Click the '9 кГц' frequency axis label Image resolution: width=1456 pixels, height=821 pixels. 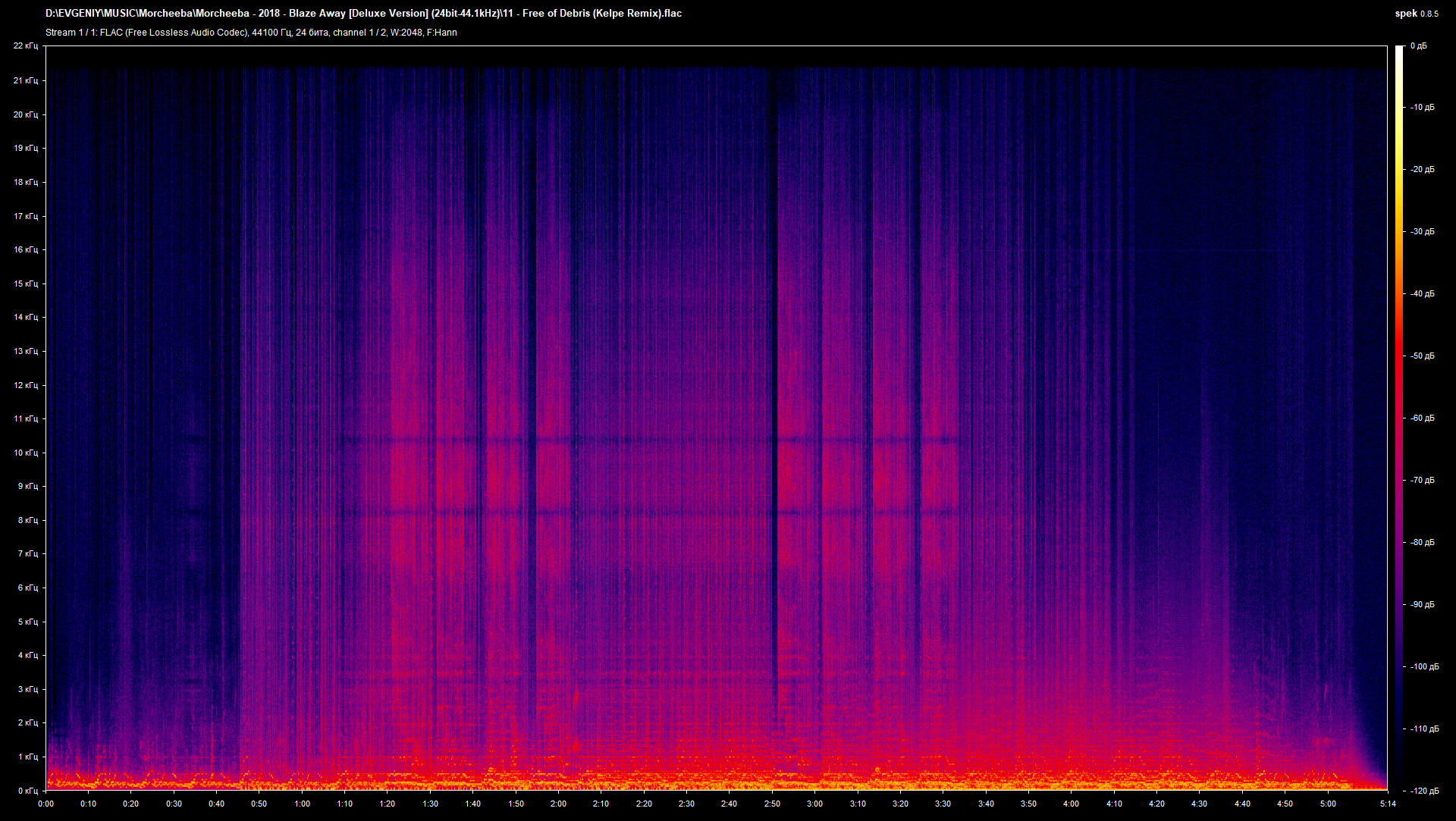(x=27, y=486)
